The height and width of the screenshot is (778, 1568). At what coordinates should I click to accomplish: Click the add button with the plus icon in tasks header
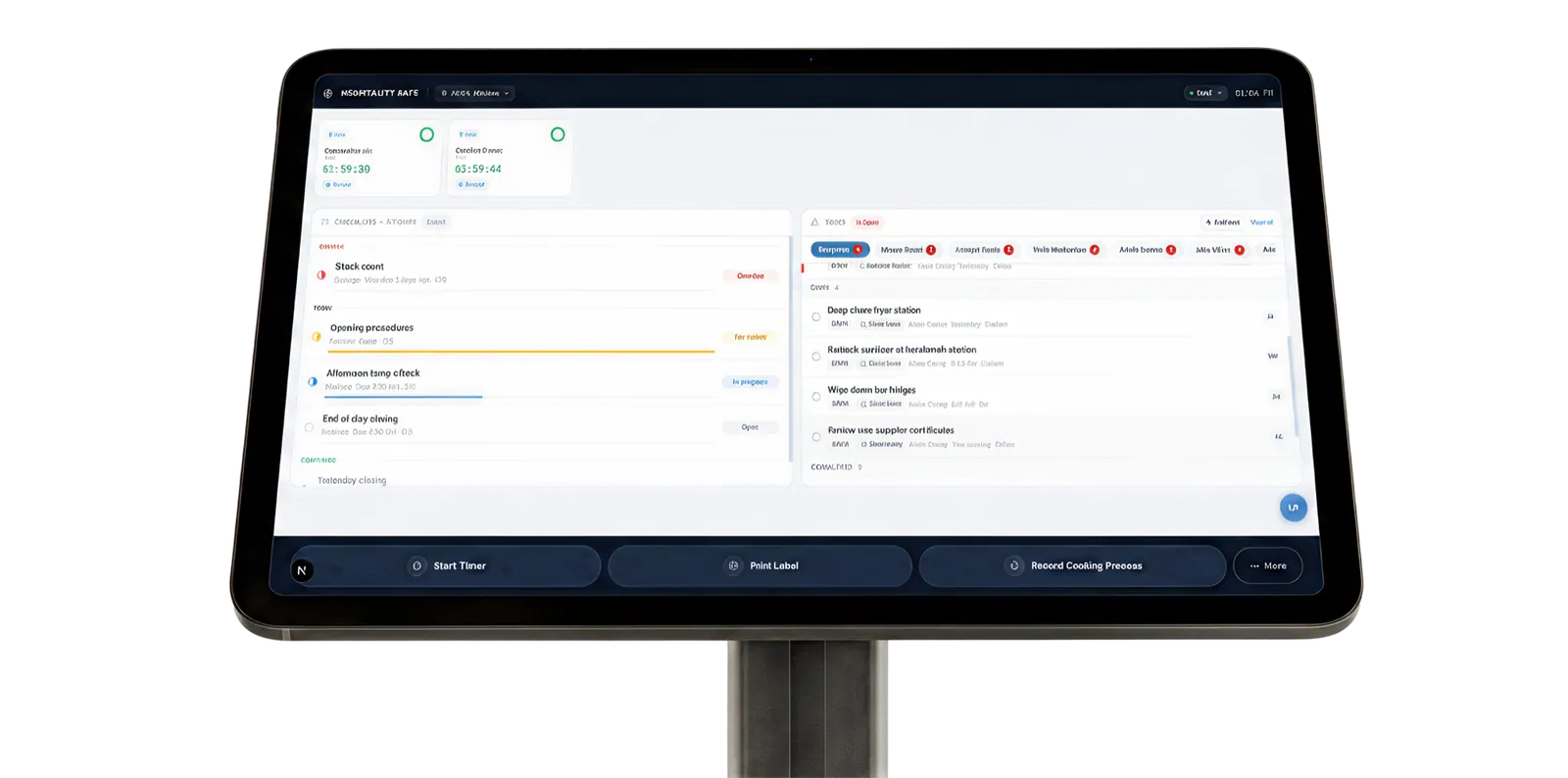(x=1222, y=222)
